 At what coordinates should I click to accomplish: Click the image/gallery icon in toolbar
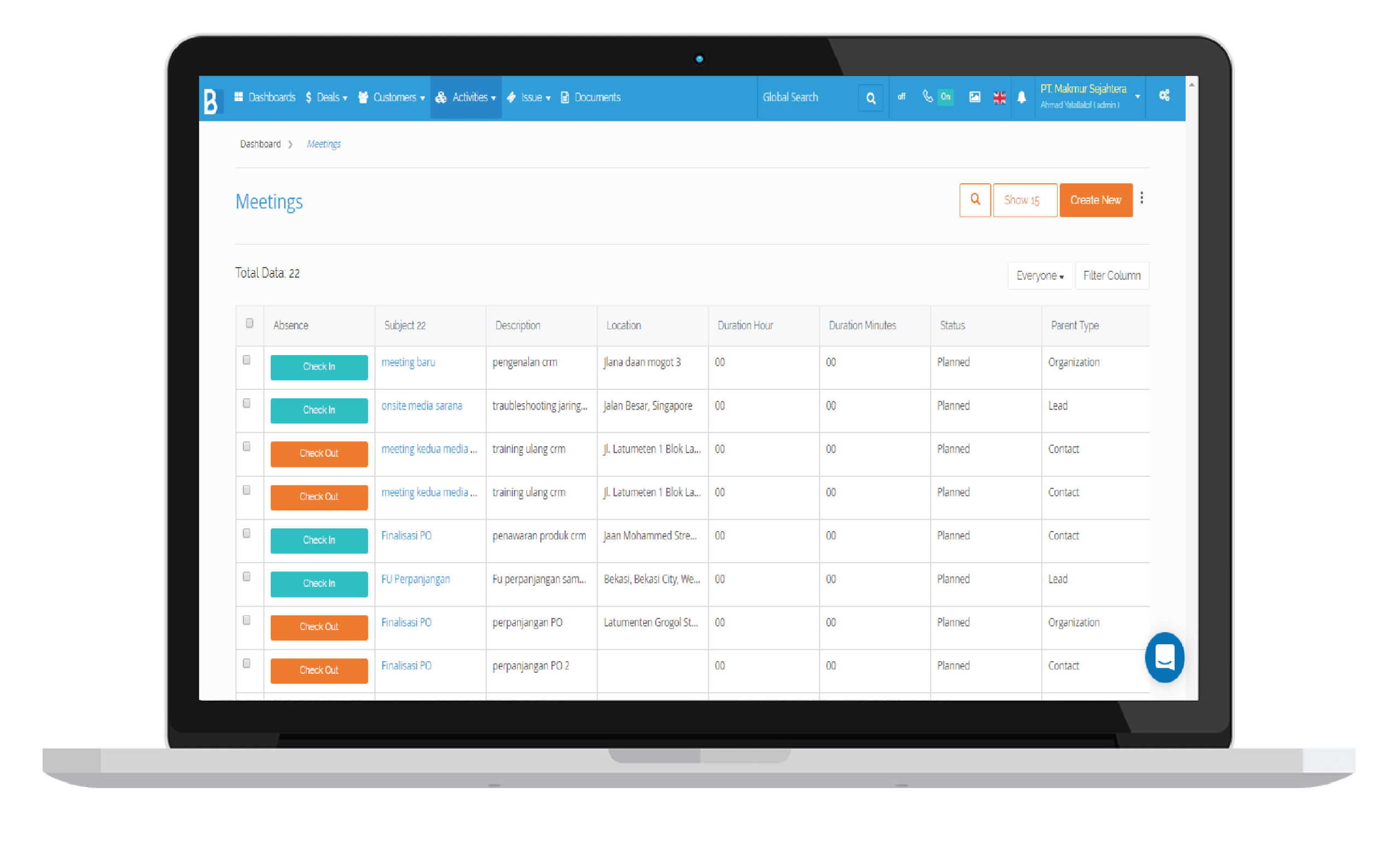975,97
